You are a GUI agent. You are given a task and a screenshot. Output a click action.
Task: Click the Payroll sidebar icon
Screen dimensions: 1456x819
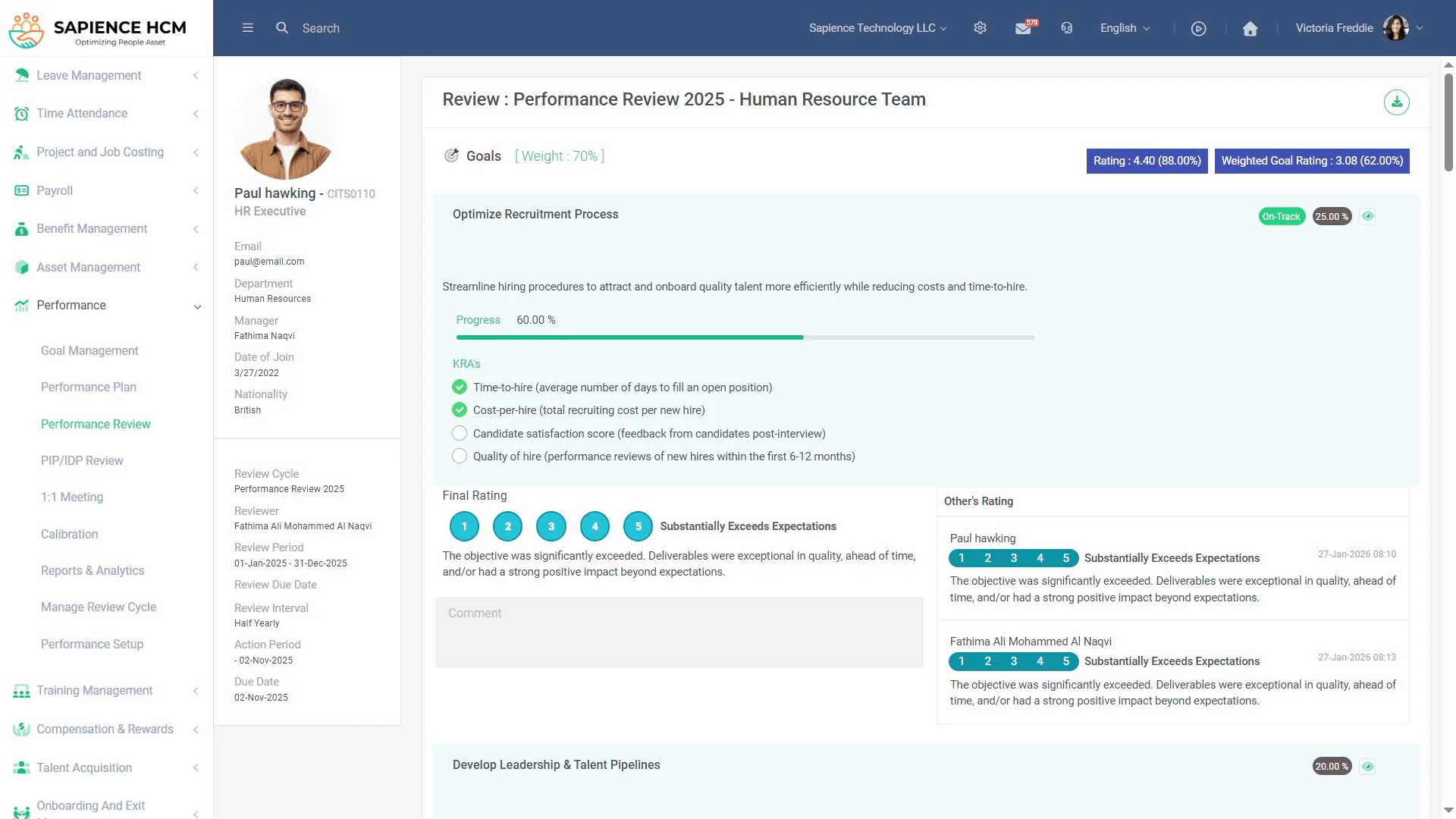[21, 190]
